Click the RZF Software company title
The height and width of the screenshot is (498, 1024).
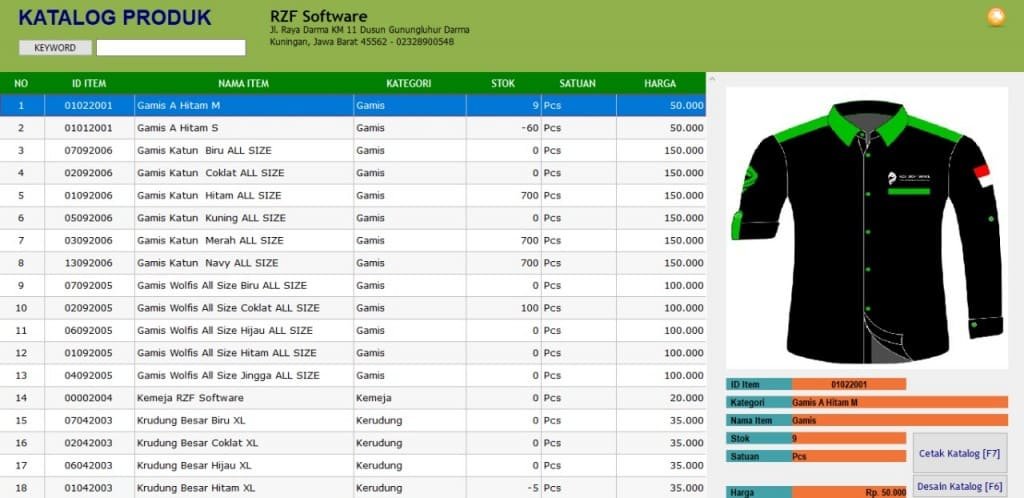319,16
